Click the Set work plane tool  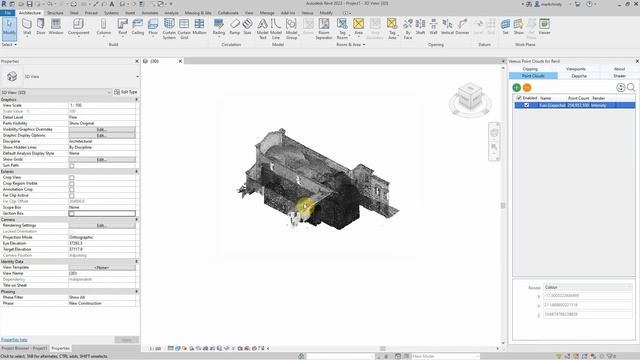click(x=505, y=27)
